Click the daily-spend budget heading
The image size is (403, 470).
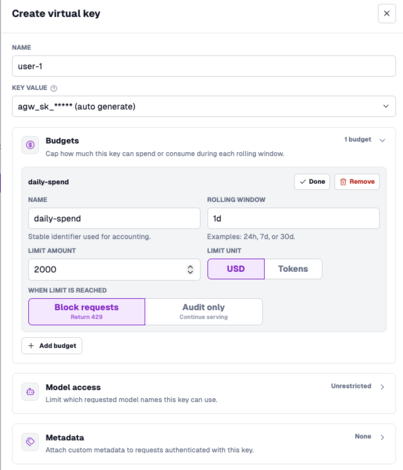(x=49, y=182)
